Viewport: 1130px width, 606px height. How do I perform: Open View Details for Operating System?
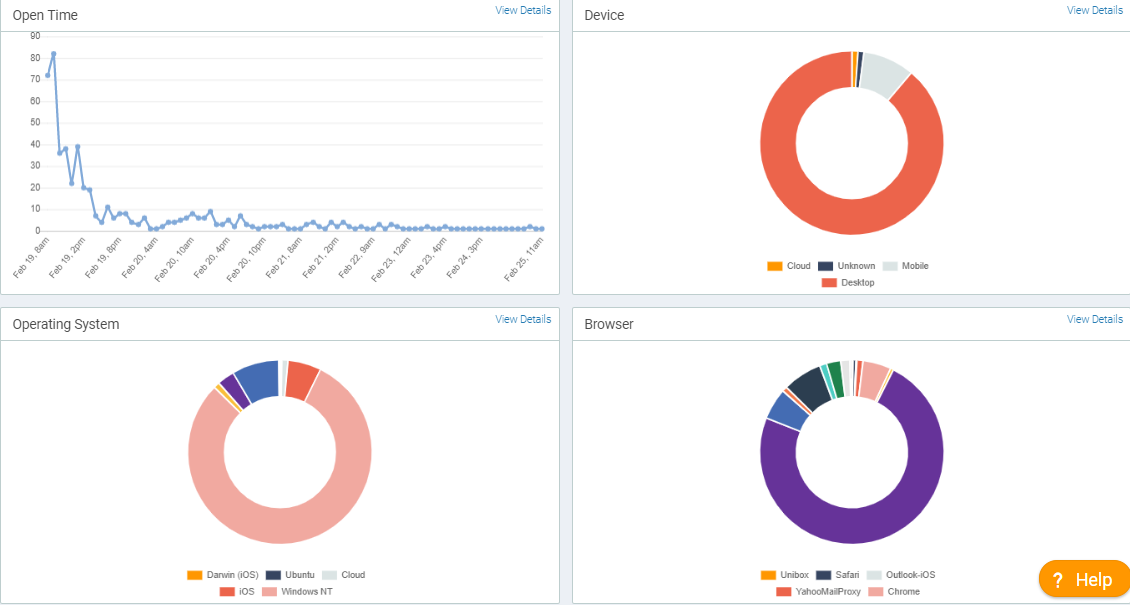point(522,319)
